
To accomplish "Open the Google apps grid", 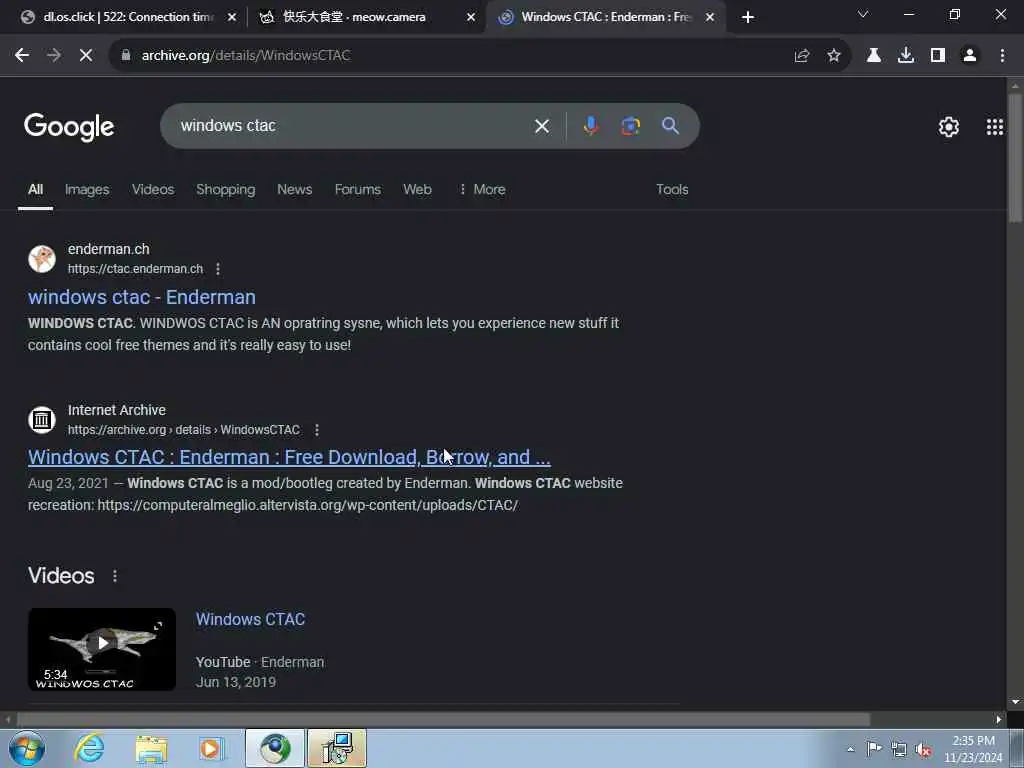I will pos(995,127).
